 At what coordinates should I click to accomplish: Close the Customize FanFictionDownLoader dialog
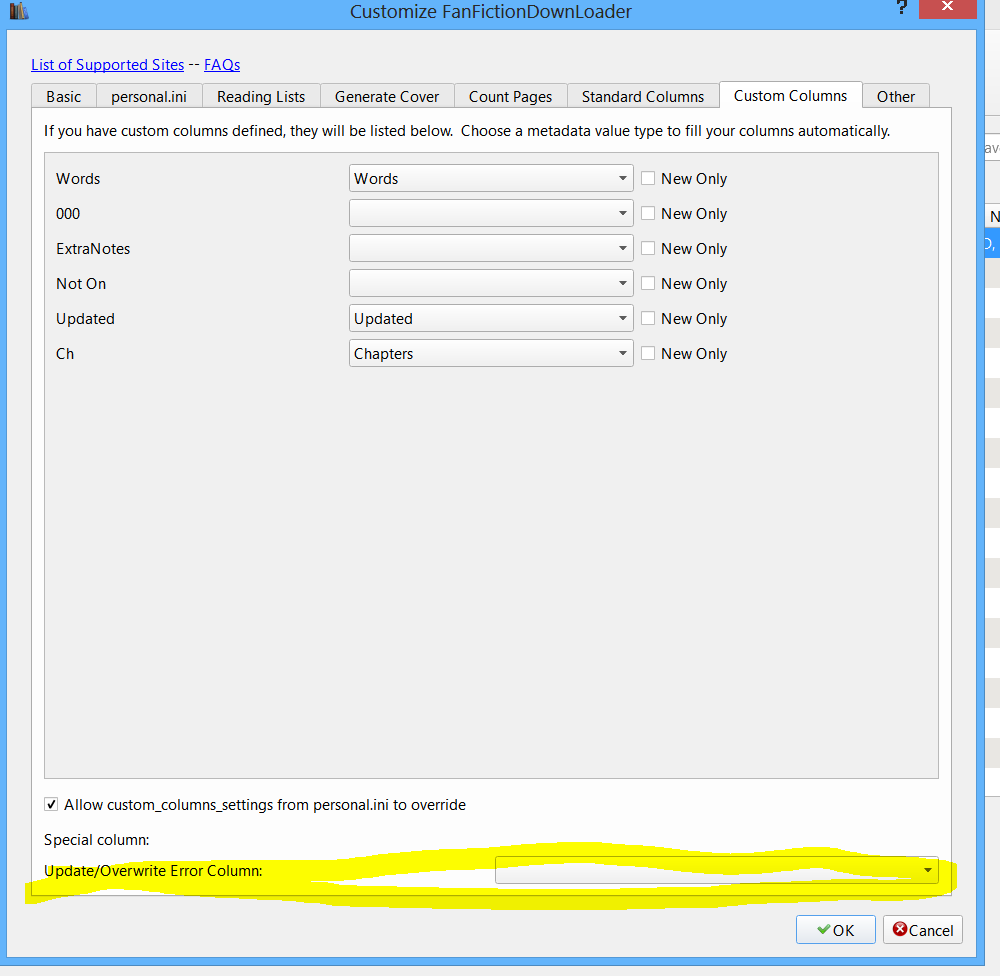pos(947,8)
